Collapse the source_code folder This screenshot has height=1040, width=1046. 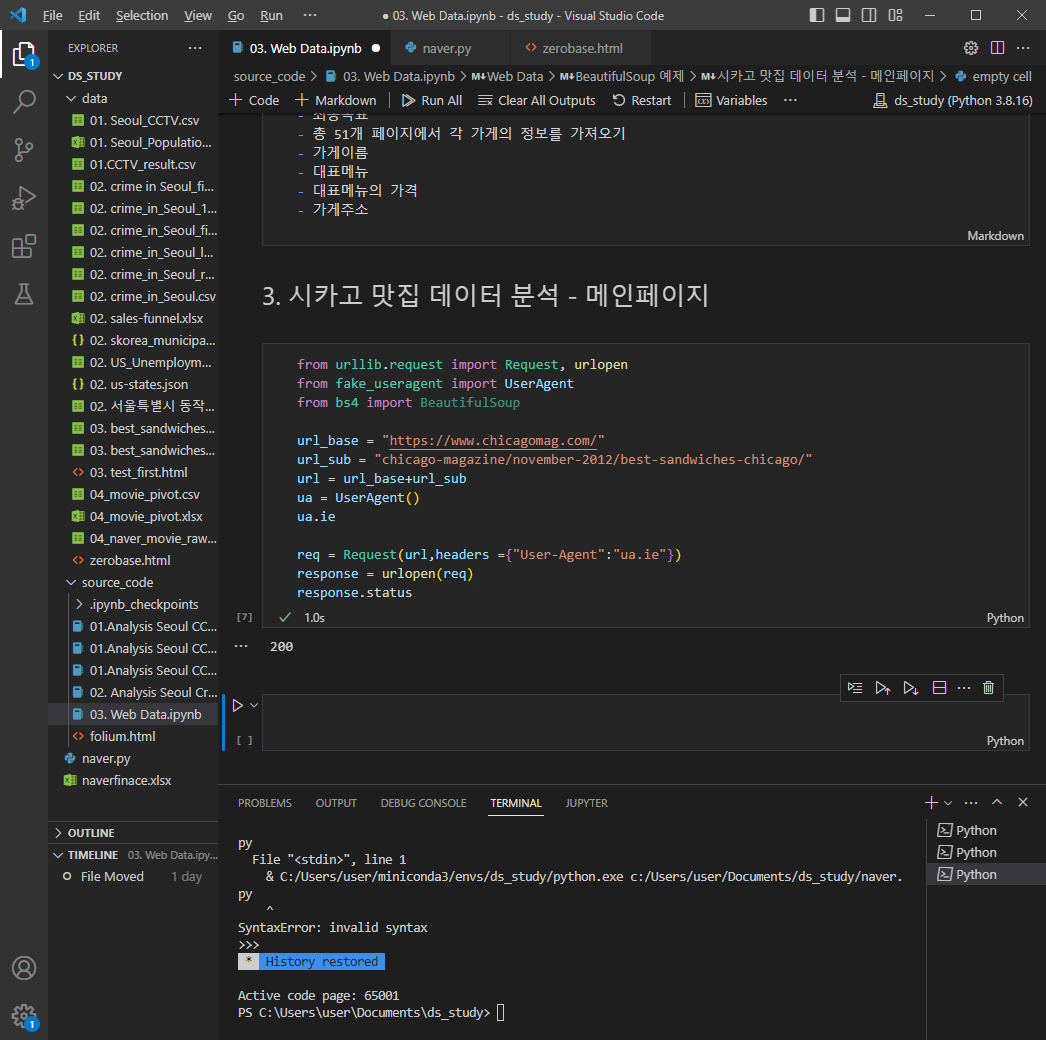pyautogui.click(x=133, y=582)
